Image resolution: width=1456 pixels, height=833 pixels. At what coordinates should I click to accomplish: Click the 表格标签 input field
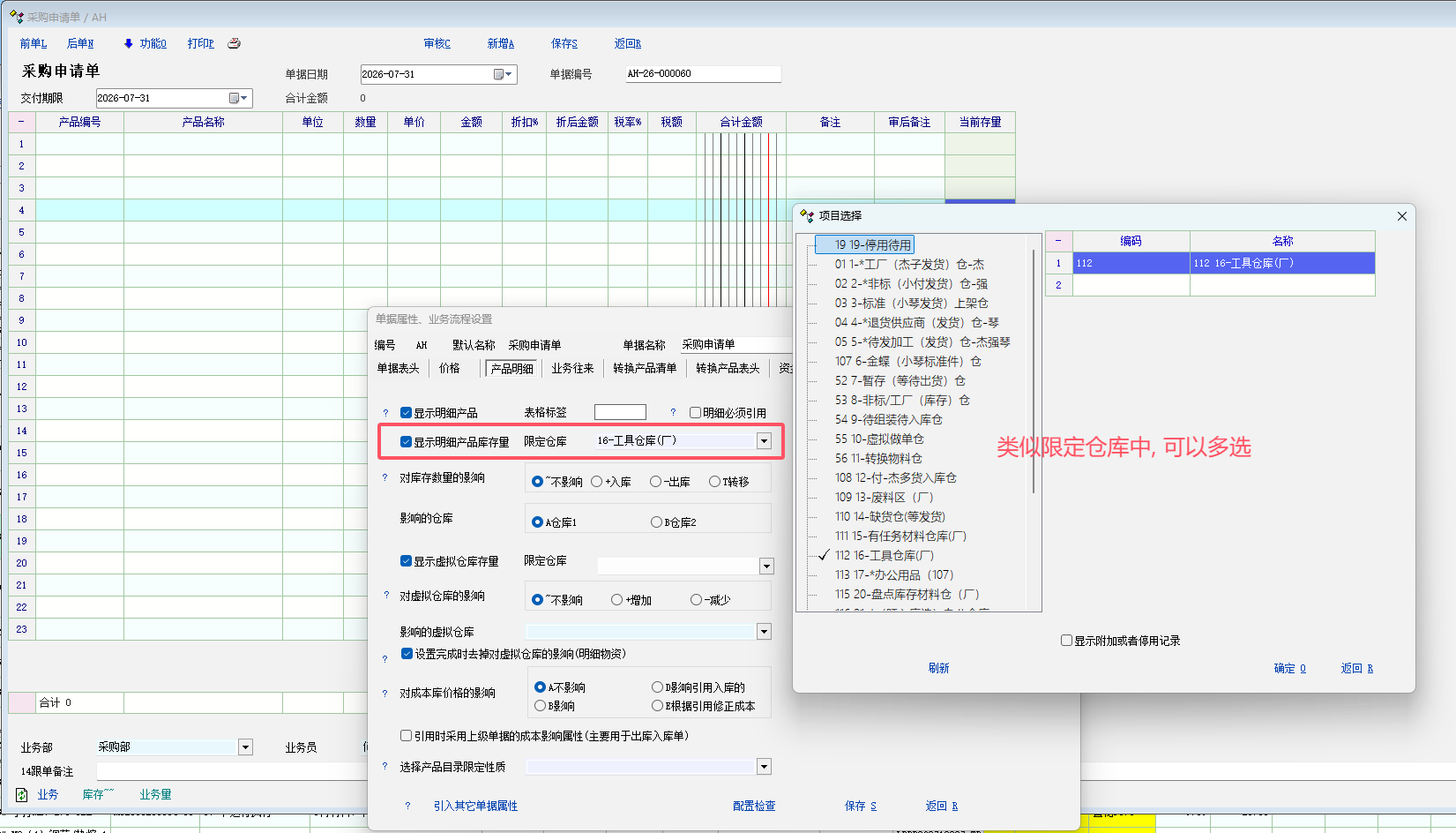[620, 412]
